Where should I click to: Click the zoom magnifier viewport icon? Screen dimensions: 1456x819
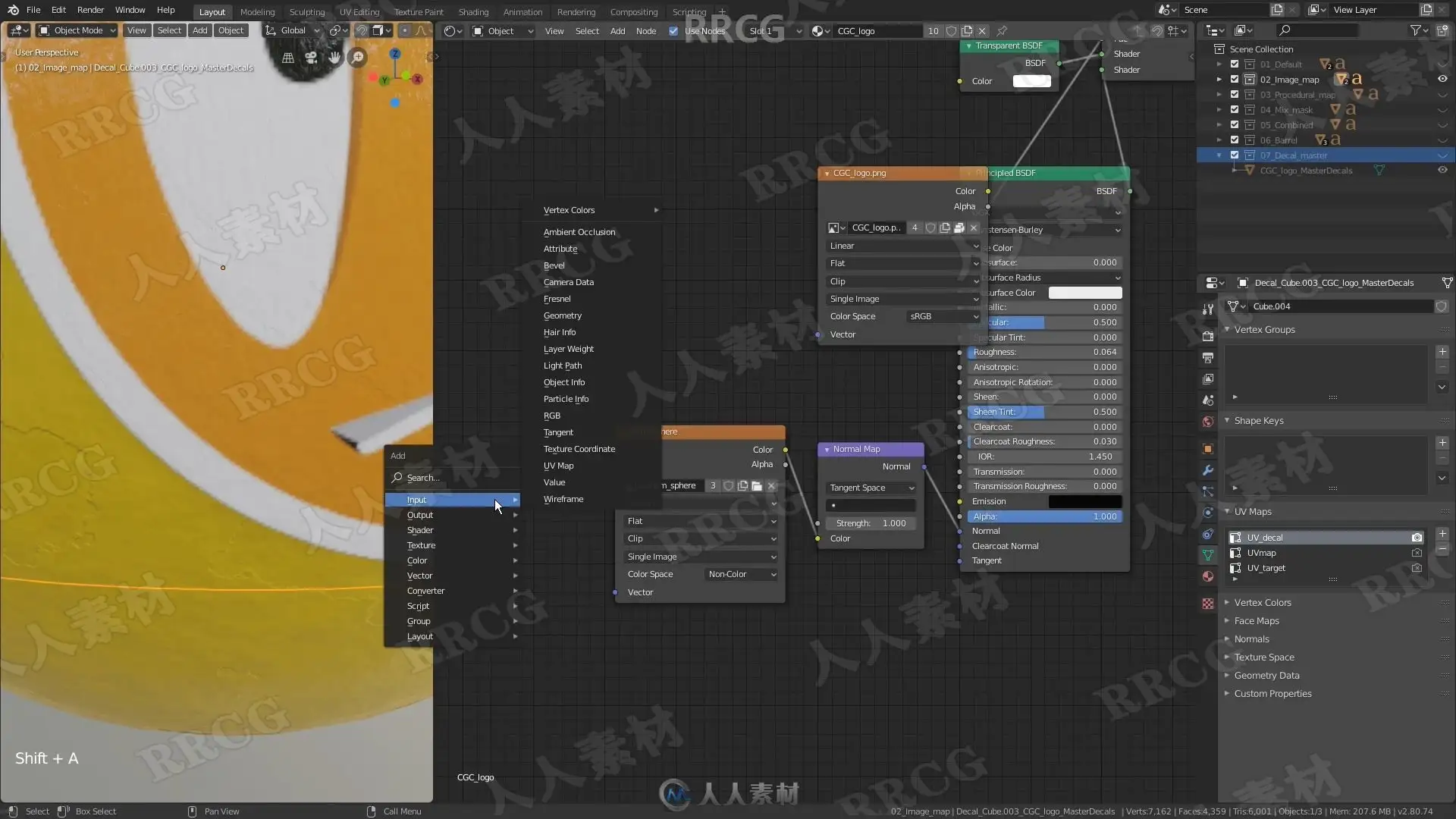tap(357, 58)
